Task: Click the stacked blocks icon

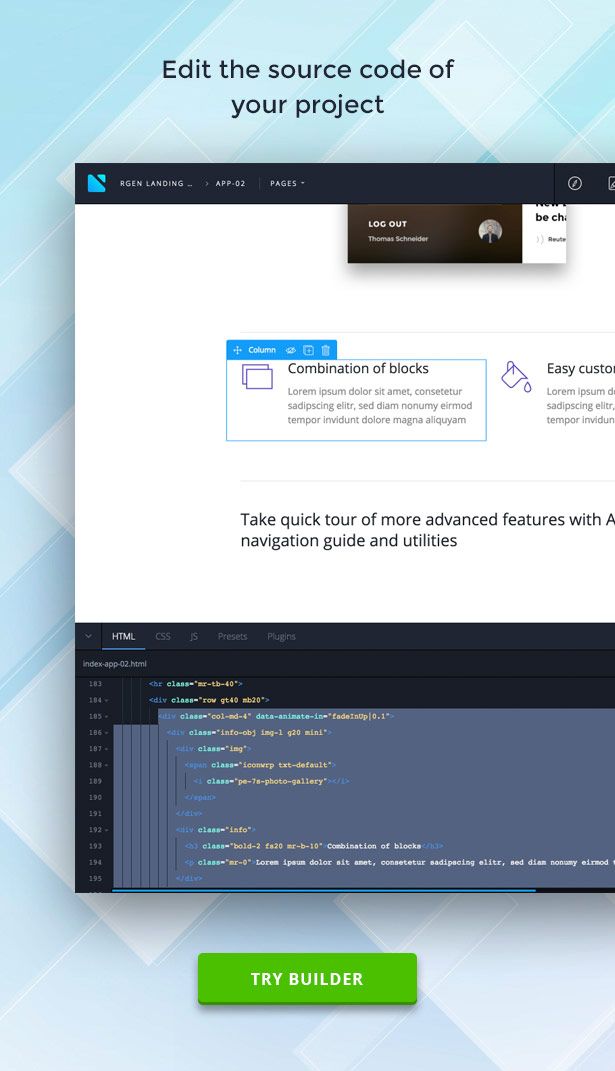Action: (257, 376)
